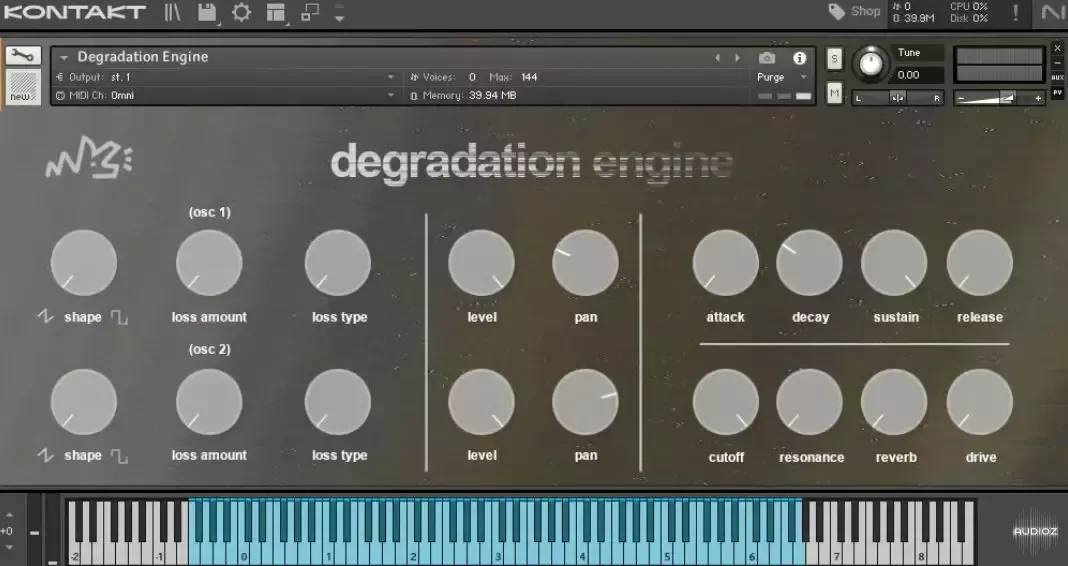Click the reverb knob
Screen dimensions: 1068x566
[894, 402]
